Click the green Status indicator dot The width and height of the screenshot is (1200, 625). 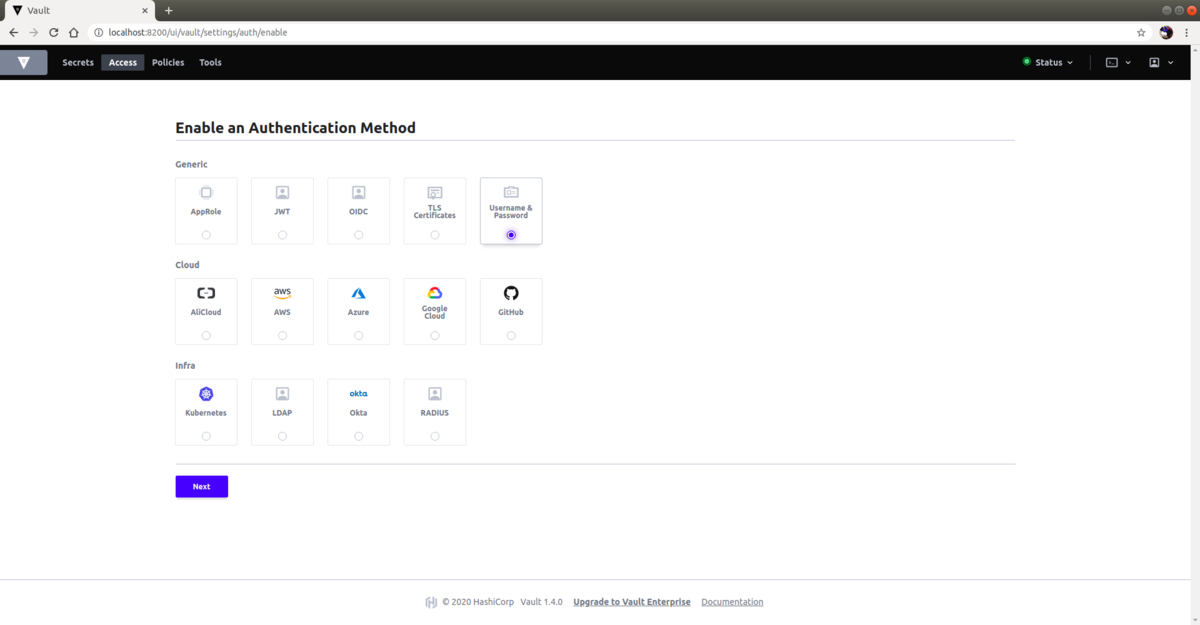[x=1026, y=62]
